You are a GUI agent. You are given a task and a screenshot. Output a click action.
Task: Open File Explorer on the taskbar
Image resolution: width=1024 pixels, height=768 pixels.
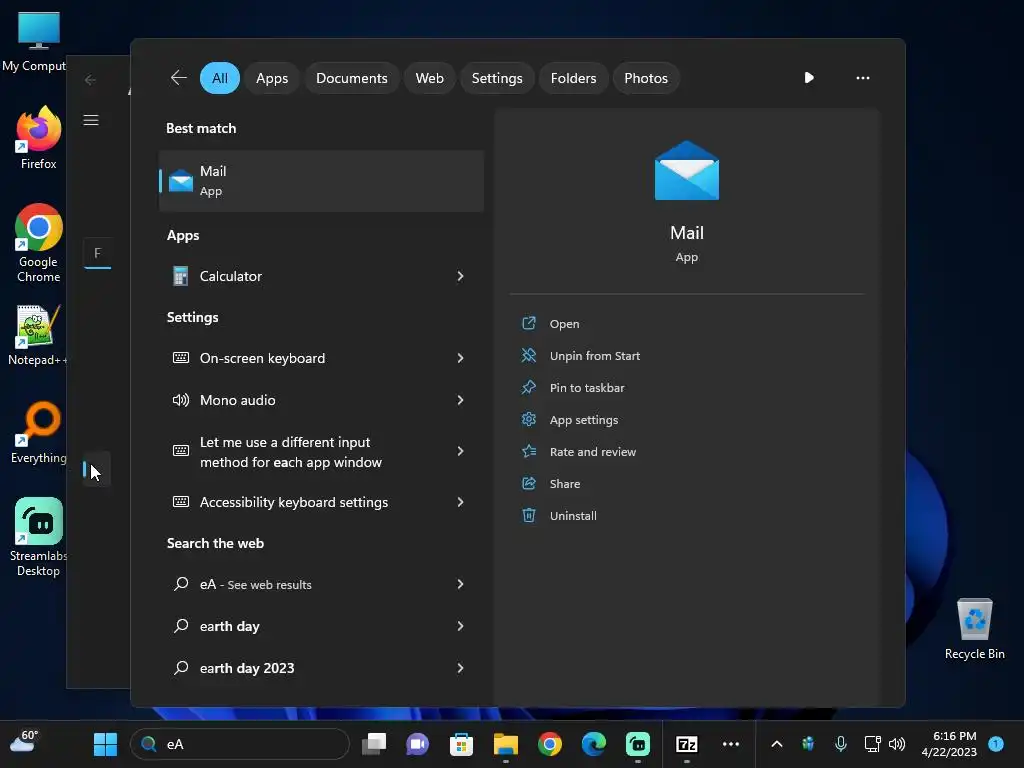coord(505,744)
